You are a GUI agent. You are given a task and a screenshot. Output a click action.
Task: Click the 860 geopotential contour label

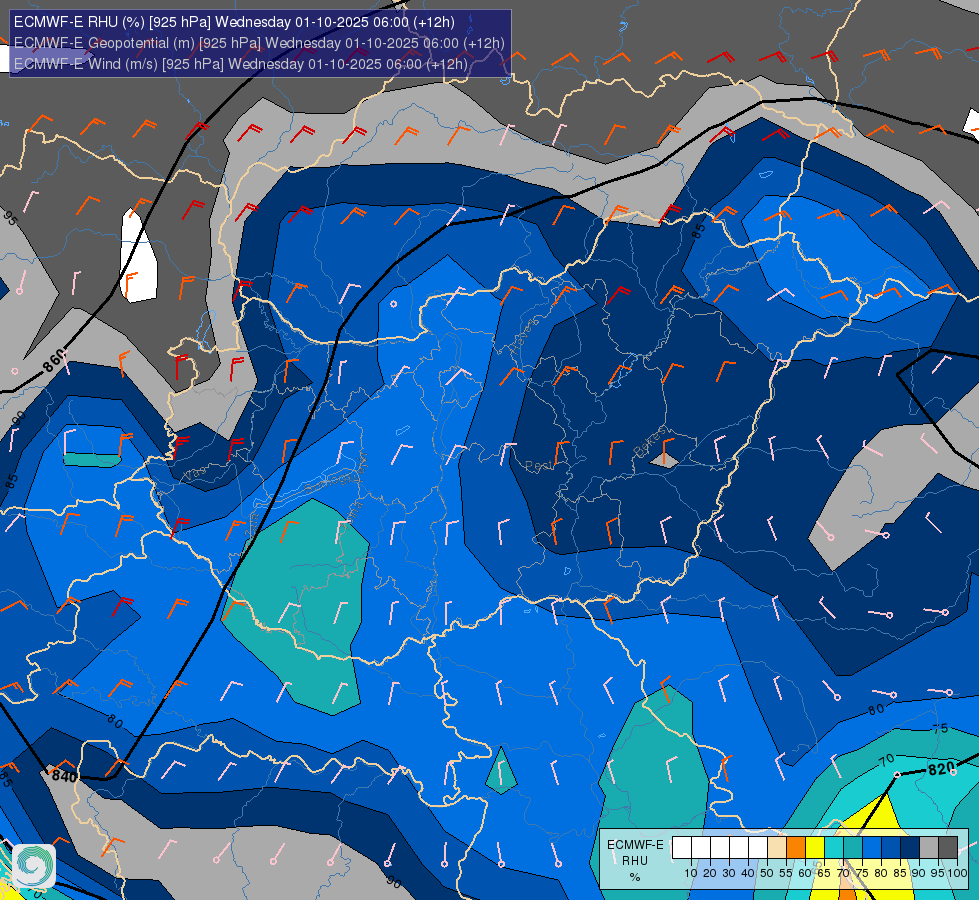[54, 361]
